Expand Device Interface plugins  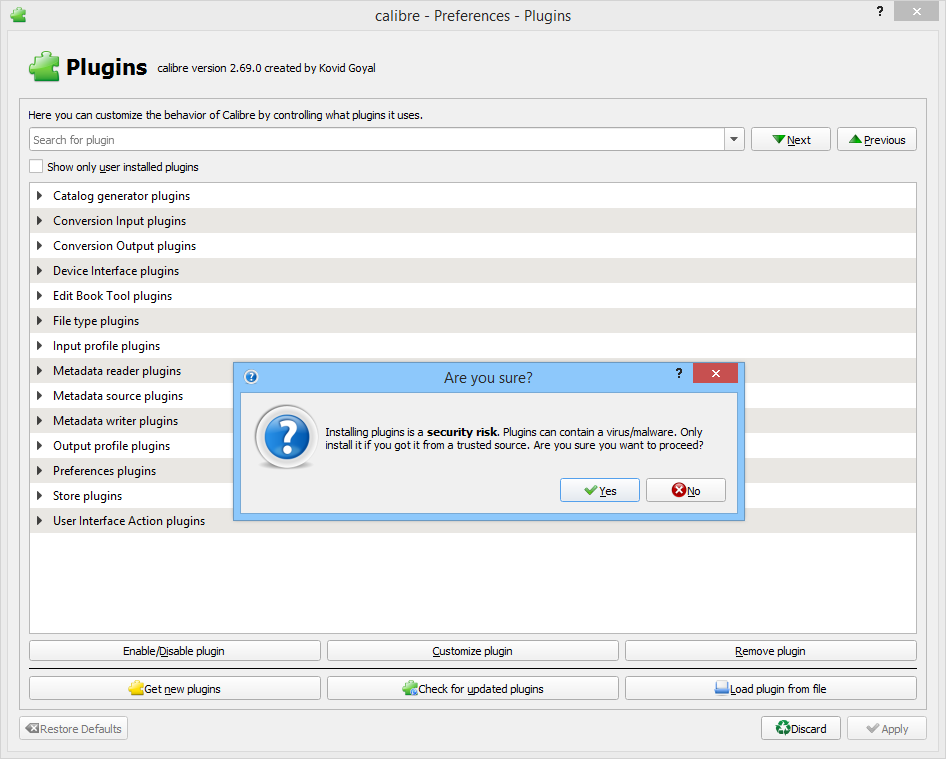(39, 271)
